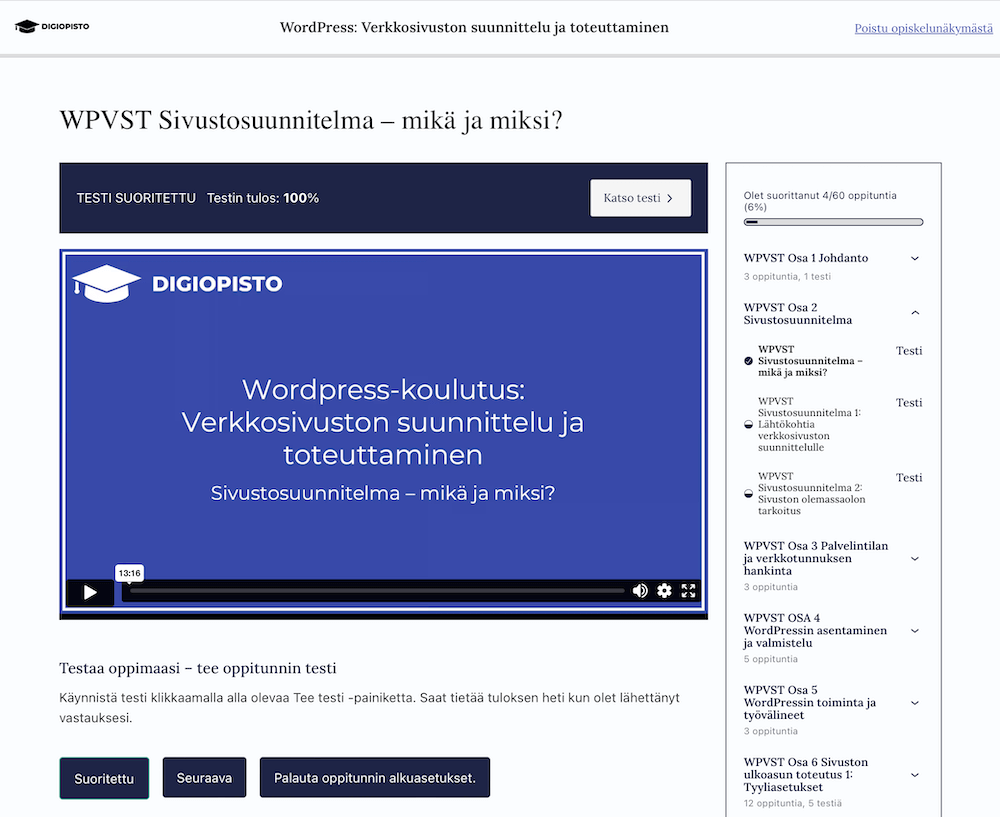Click the video progress scrubber bar
Image resolution: width=1000 pixels, height=817 pixels.
point(378,591)
